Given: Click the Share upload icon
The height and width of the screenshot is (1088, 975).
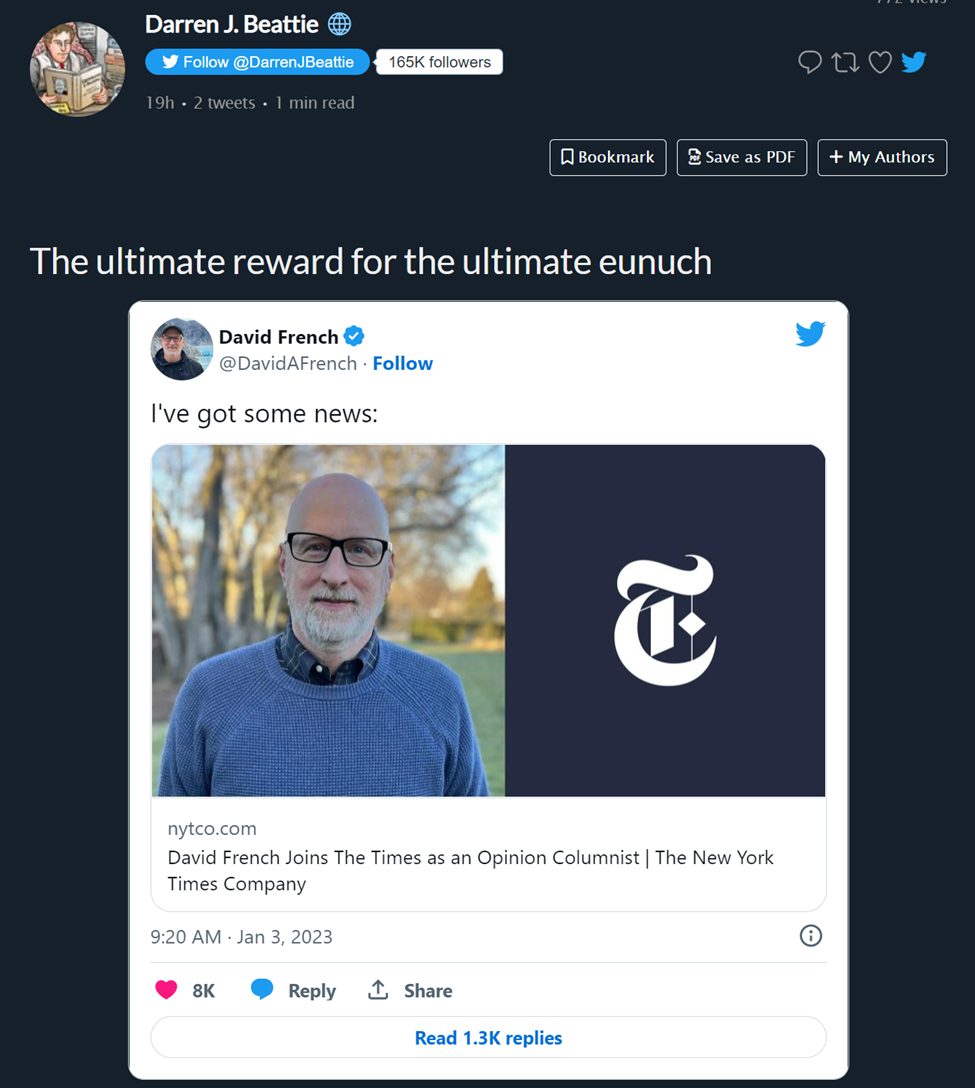Looking at the screenshot, I should 378,990.
